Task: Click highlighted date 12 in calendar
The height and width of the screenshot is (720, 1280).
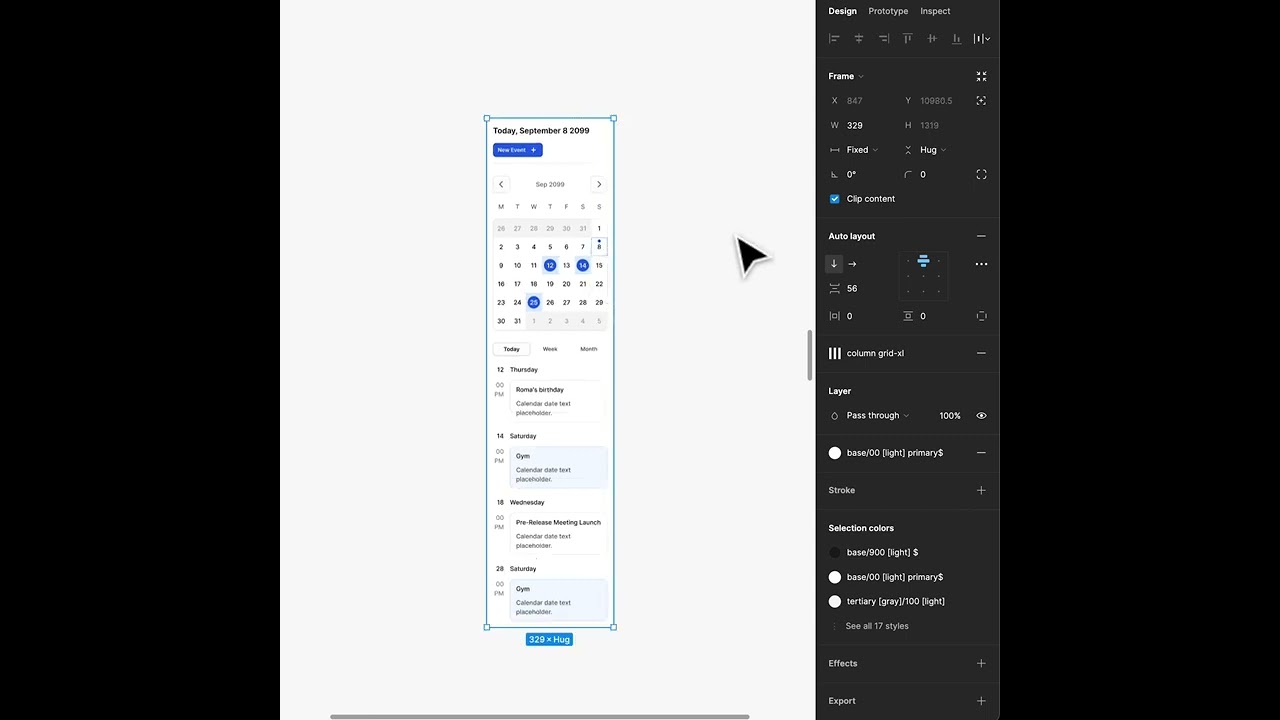Action: coord(550,265)
